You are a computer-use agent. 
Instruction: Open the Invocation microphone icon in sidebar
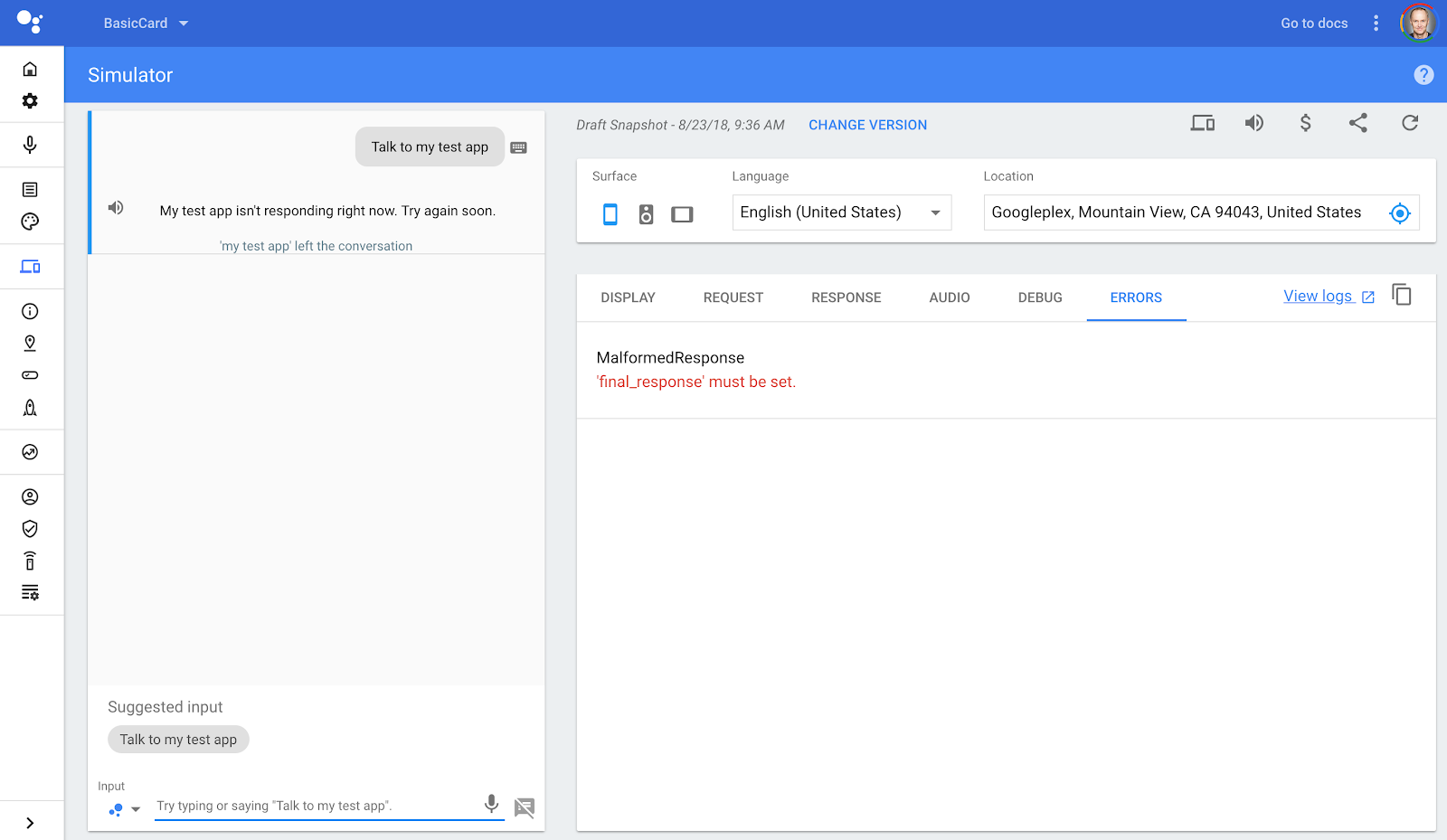click(30, 145)
